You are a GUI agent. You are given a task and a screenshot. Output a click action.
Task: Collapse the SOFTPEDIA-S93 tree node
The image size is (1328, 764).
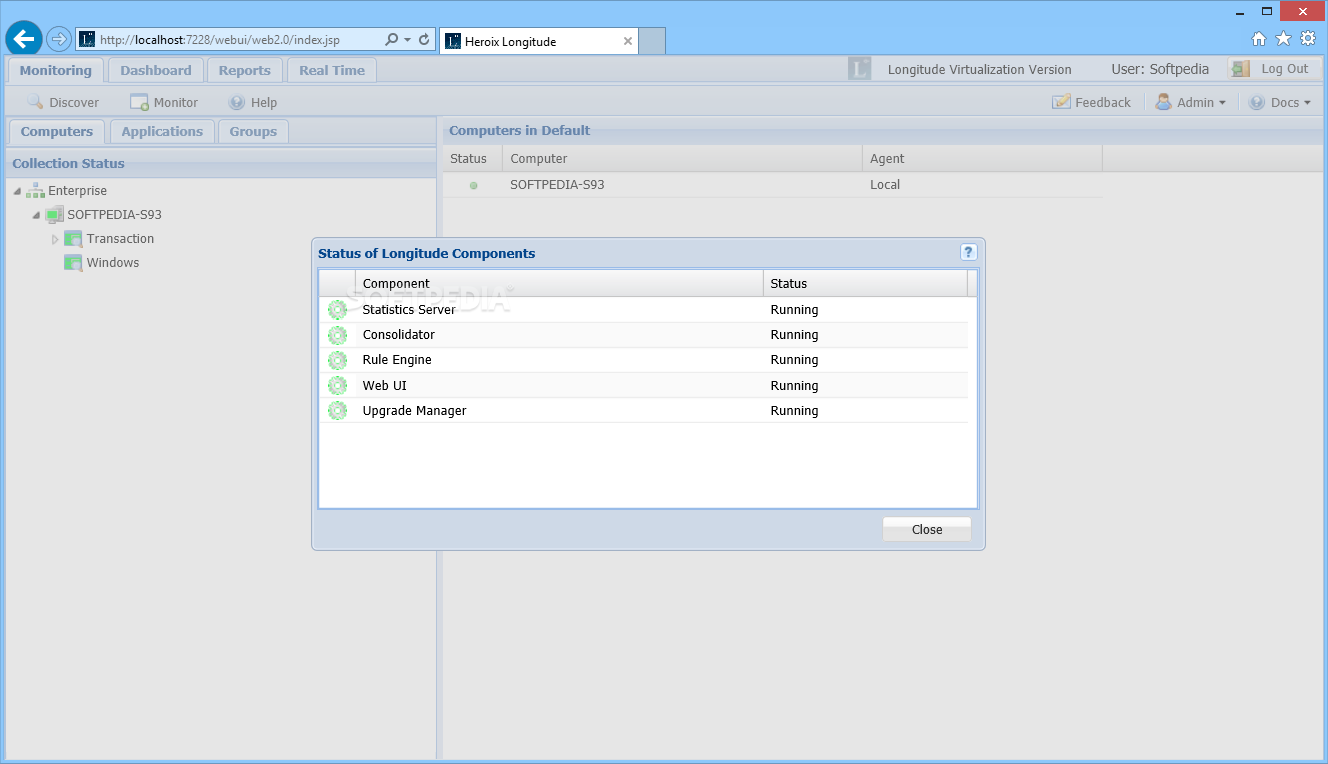point(36,215)
